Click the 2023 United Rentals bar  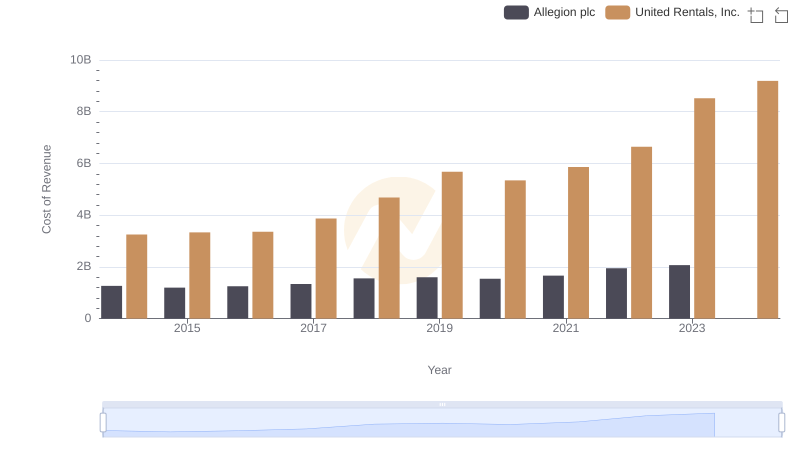705,209
